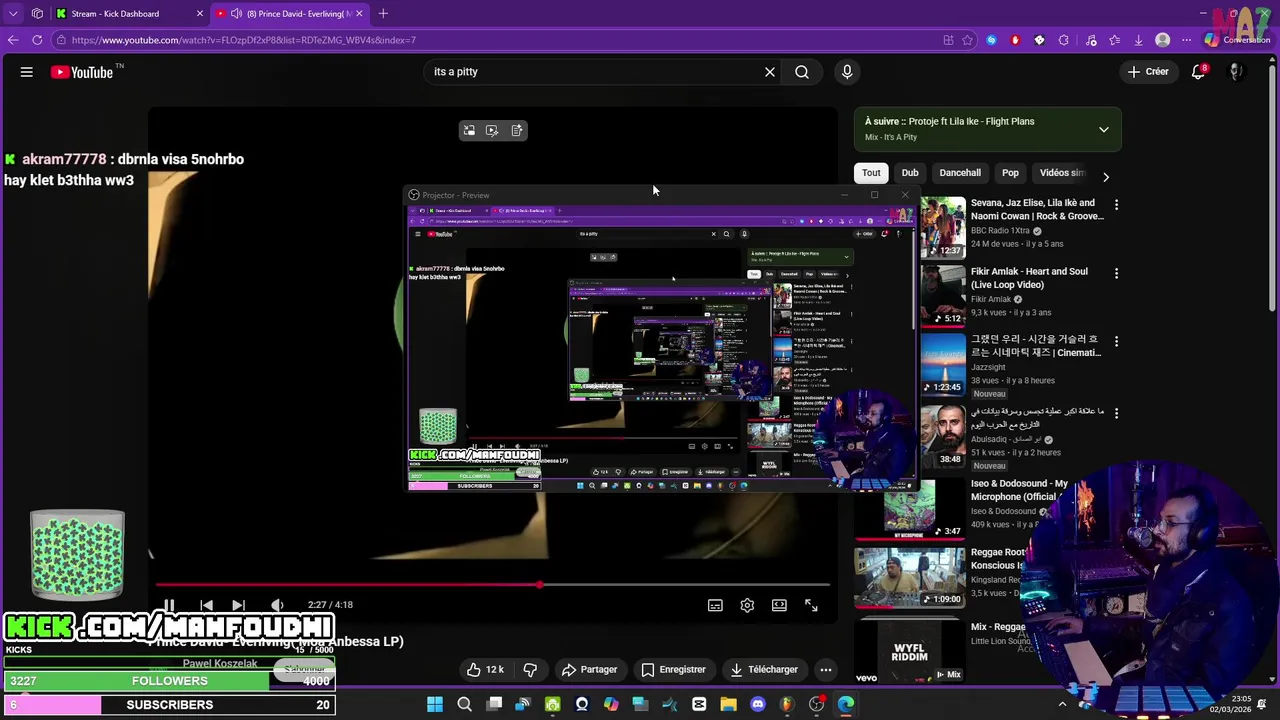This screenshot has height=720, width=1280.
Task: Open options for Korean cinematic jazz video
Action: 1116,341
